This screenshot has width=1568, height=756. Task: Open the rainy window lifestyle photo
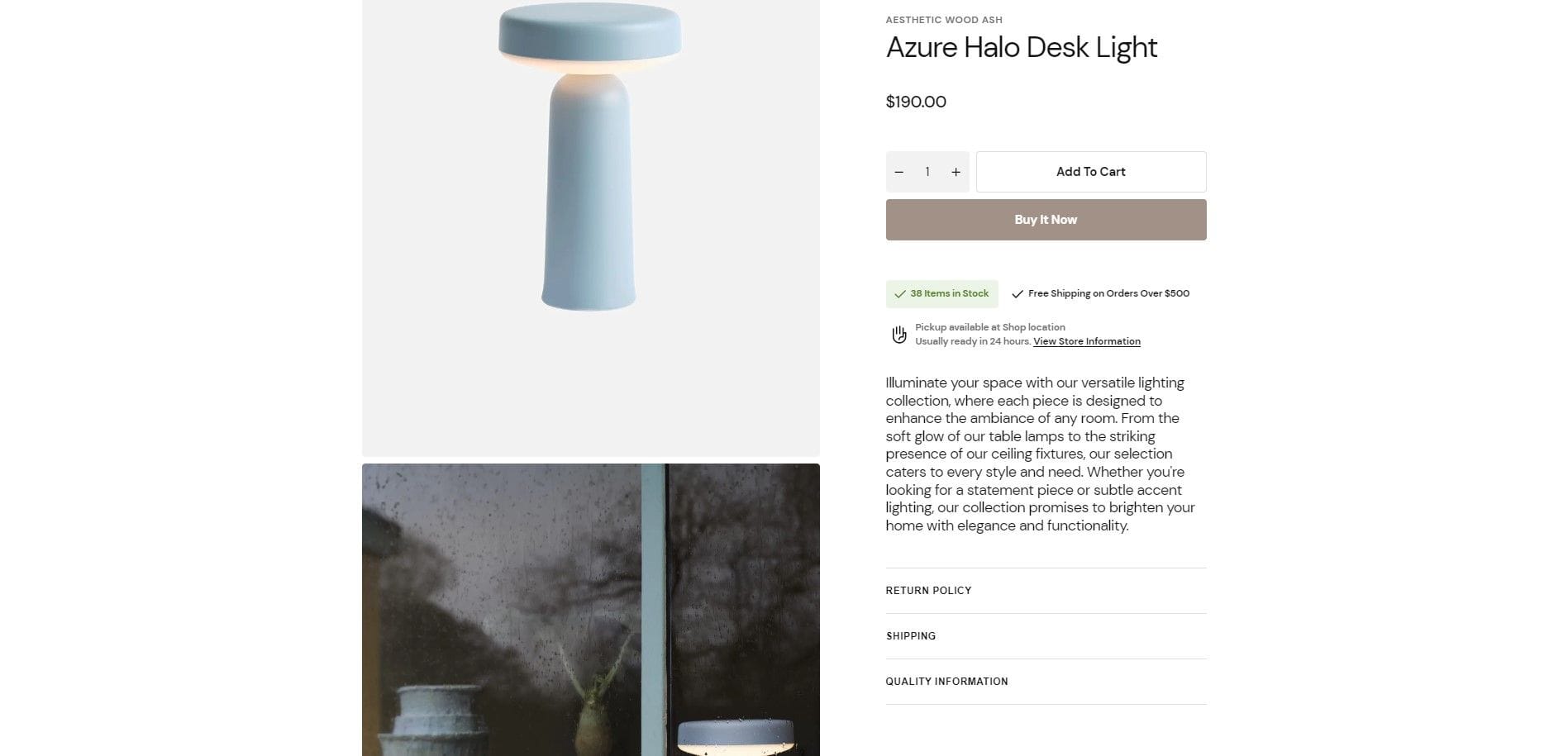point(591,610)
